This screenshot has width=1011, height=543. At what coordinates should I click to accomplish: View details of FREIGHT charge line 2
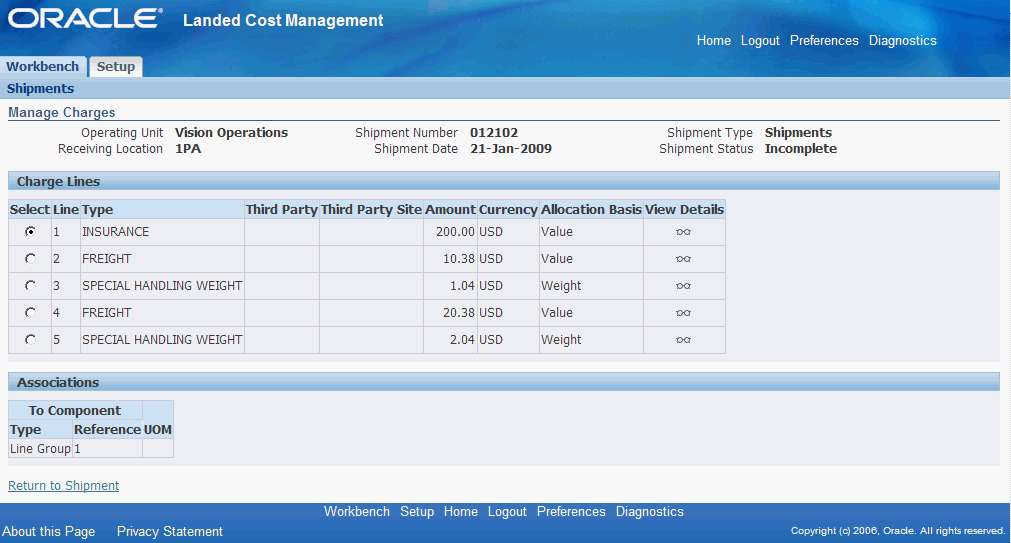[683, 259]
